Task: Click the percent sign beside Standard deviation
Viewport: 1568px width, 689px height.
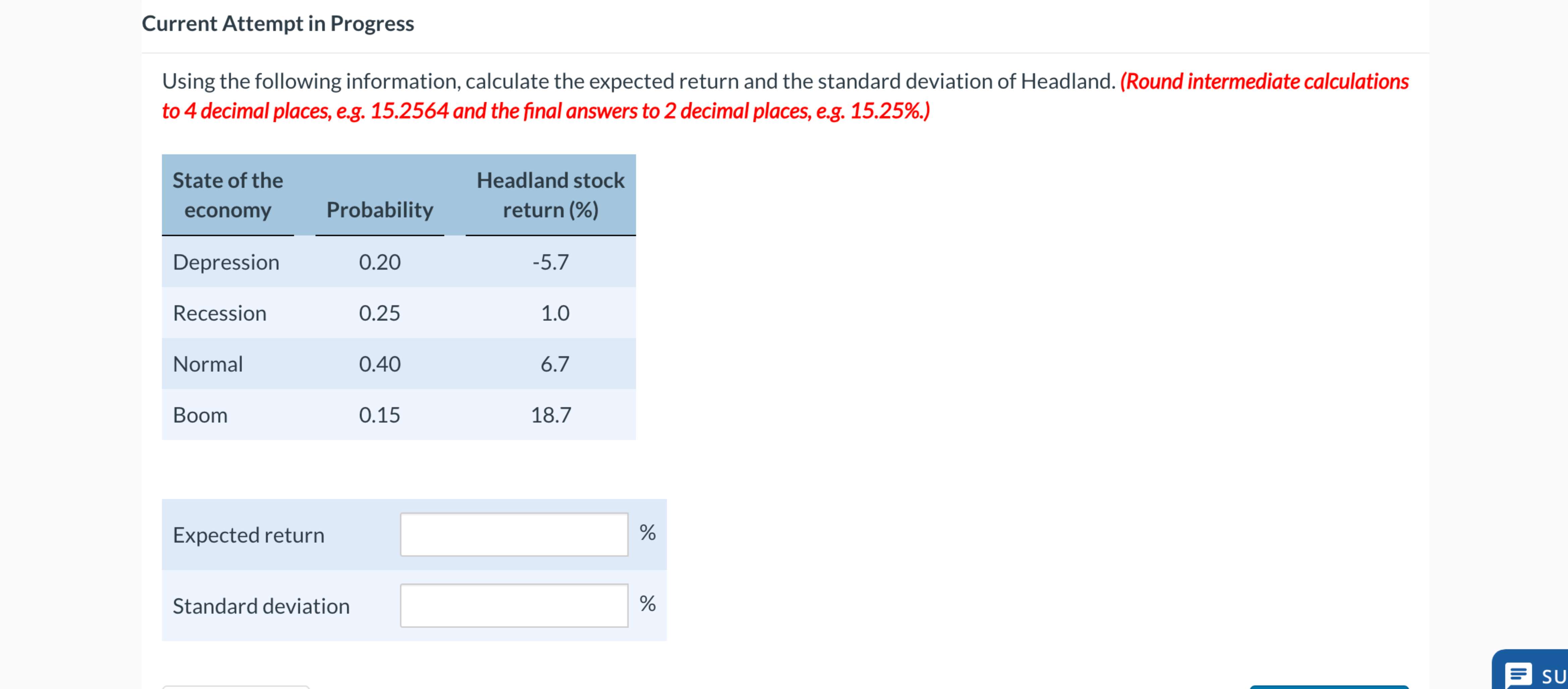Action: pos(648,605)
